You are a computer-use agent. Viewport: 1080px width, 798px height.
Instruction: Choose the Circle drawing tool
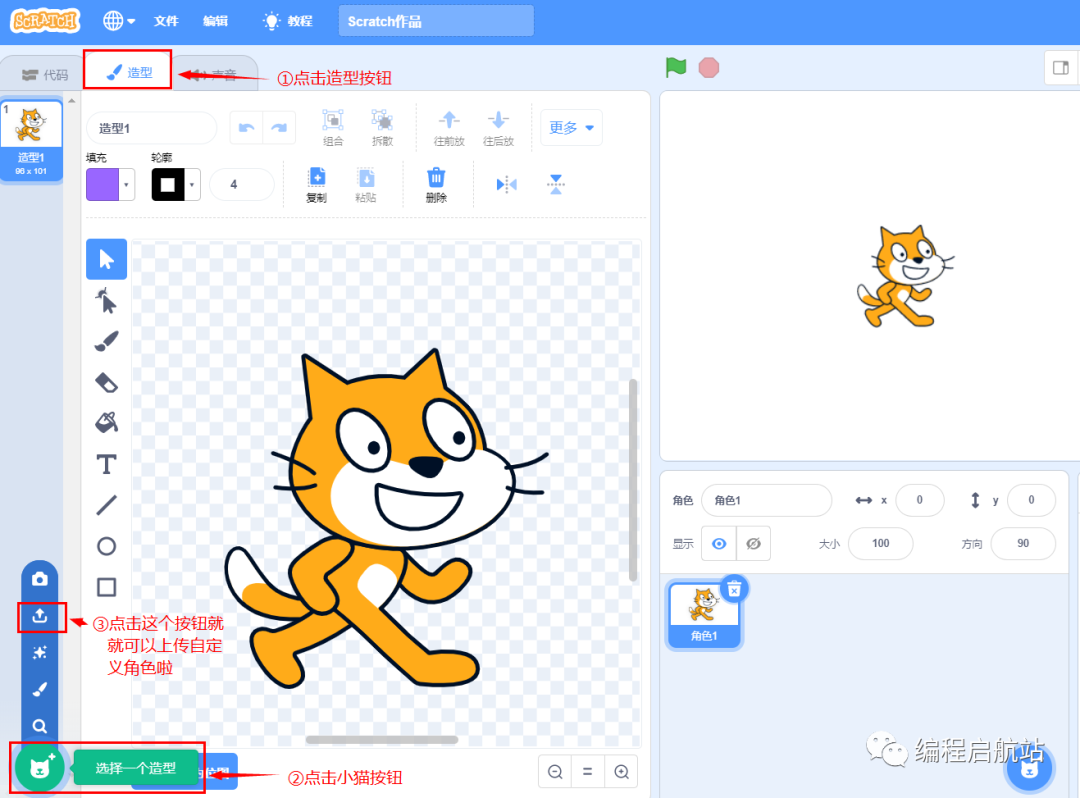pyautogui.click(x=106, y=545)
